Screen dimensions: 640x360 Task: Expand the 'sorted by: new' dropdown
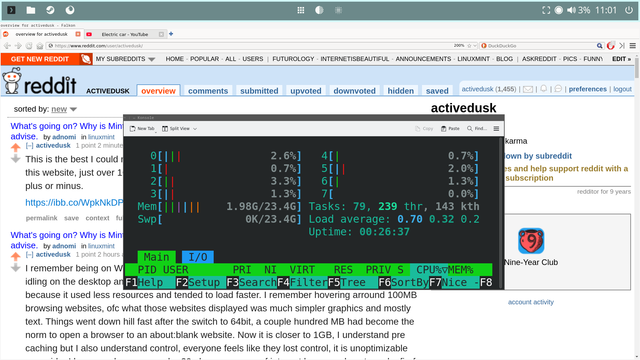64,109
